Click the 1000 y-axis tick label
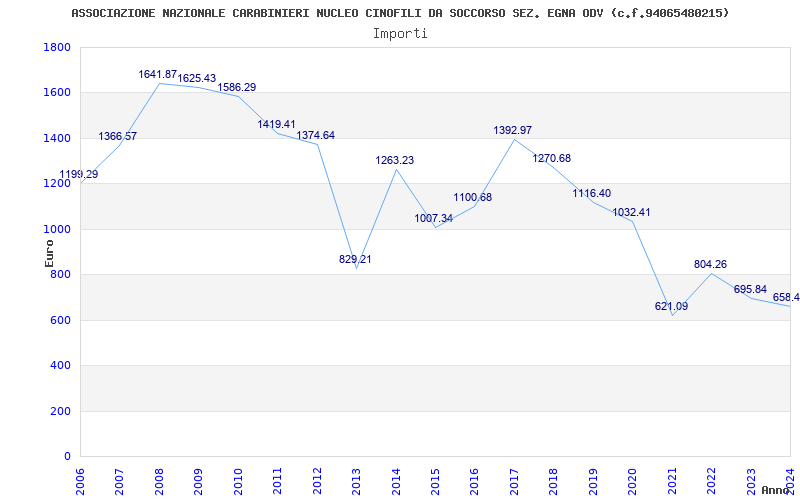Viewport: 800px width, 500px height. coord(57,230)
